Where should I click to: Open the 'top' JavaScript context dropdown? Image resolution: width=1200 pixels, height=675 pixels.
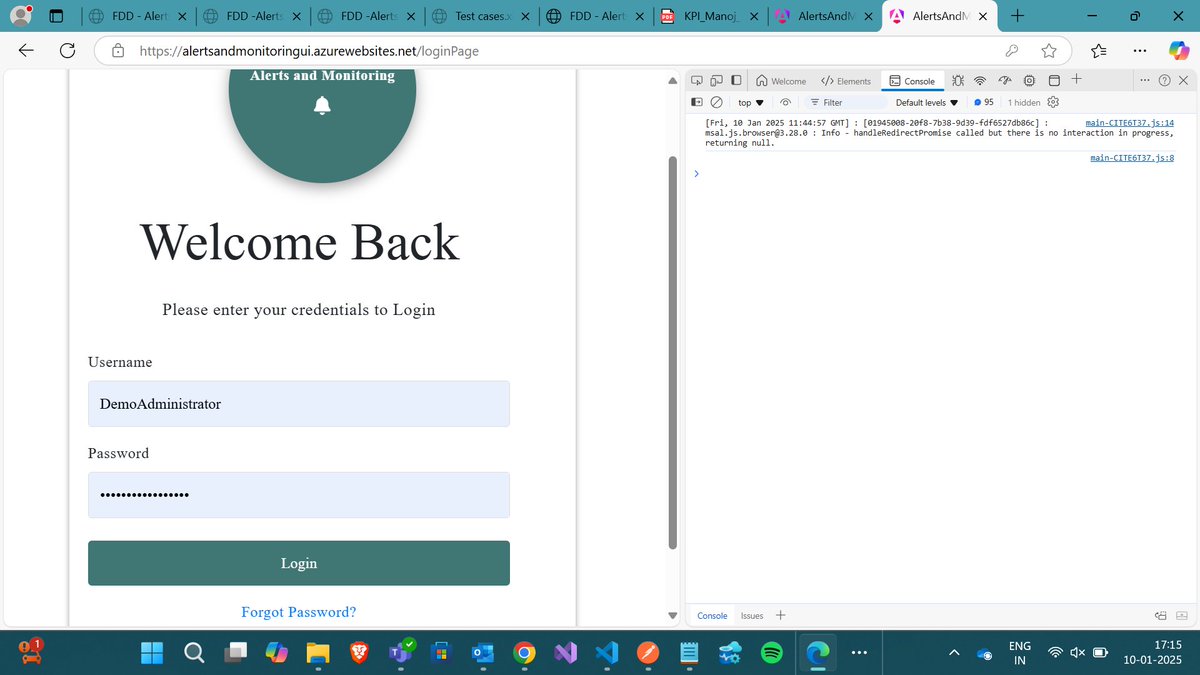coord(750,102)
